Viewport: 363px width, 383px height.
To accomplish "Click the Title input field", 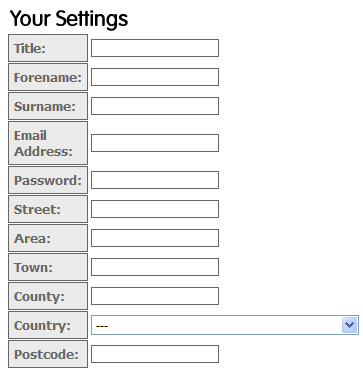I will click(x=155, y=48).
